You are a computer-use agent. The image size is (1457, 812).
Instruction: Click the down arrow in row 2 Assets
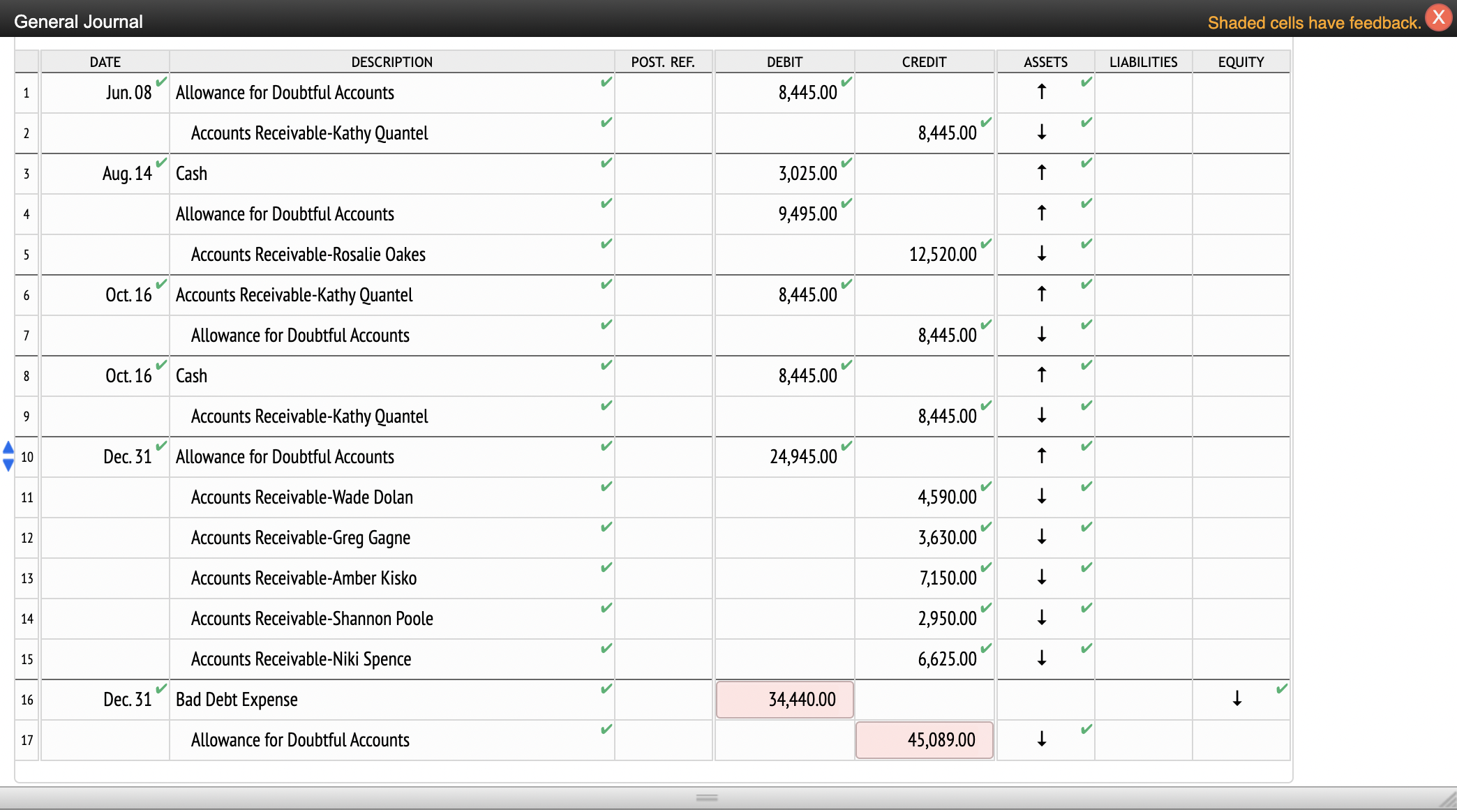tap(1041, 132)
